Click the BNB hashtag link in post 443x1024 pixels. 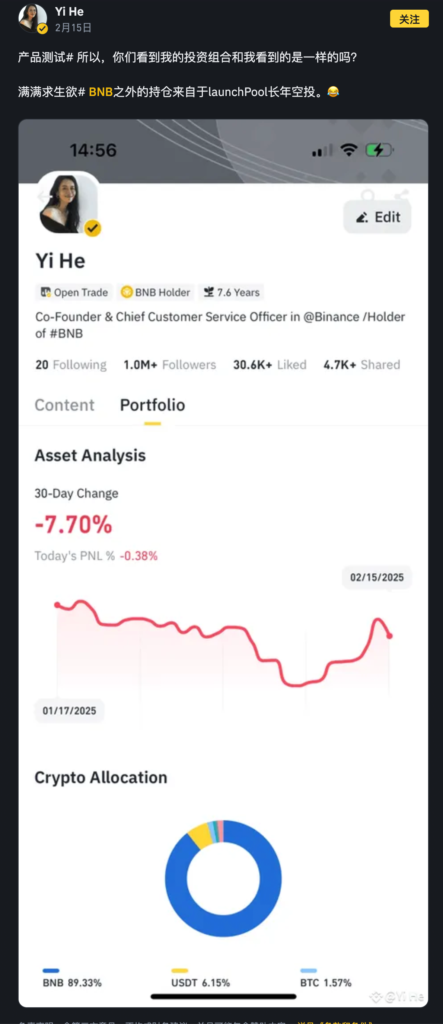click(101, 92)
